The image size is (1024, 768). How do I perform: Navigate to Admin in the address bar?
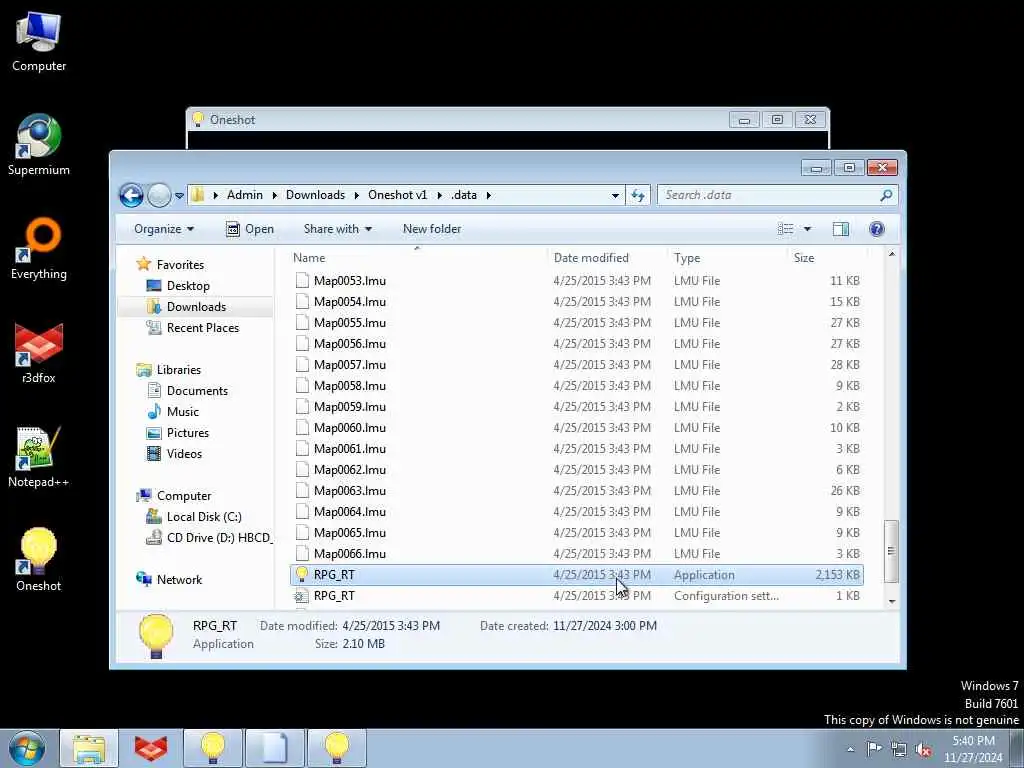pos(245,195)
